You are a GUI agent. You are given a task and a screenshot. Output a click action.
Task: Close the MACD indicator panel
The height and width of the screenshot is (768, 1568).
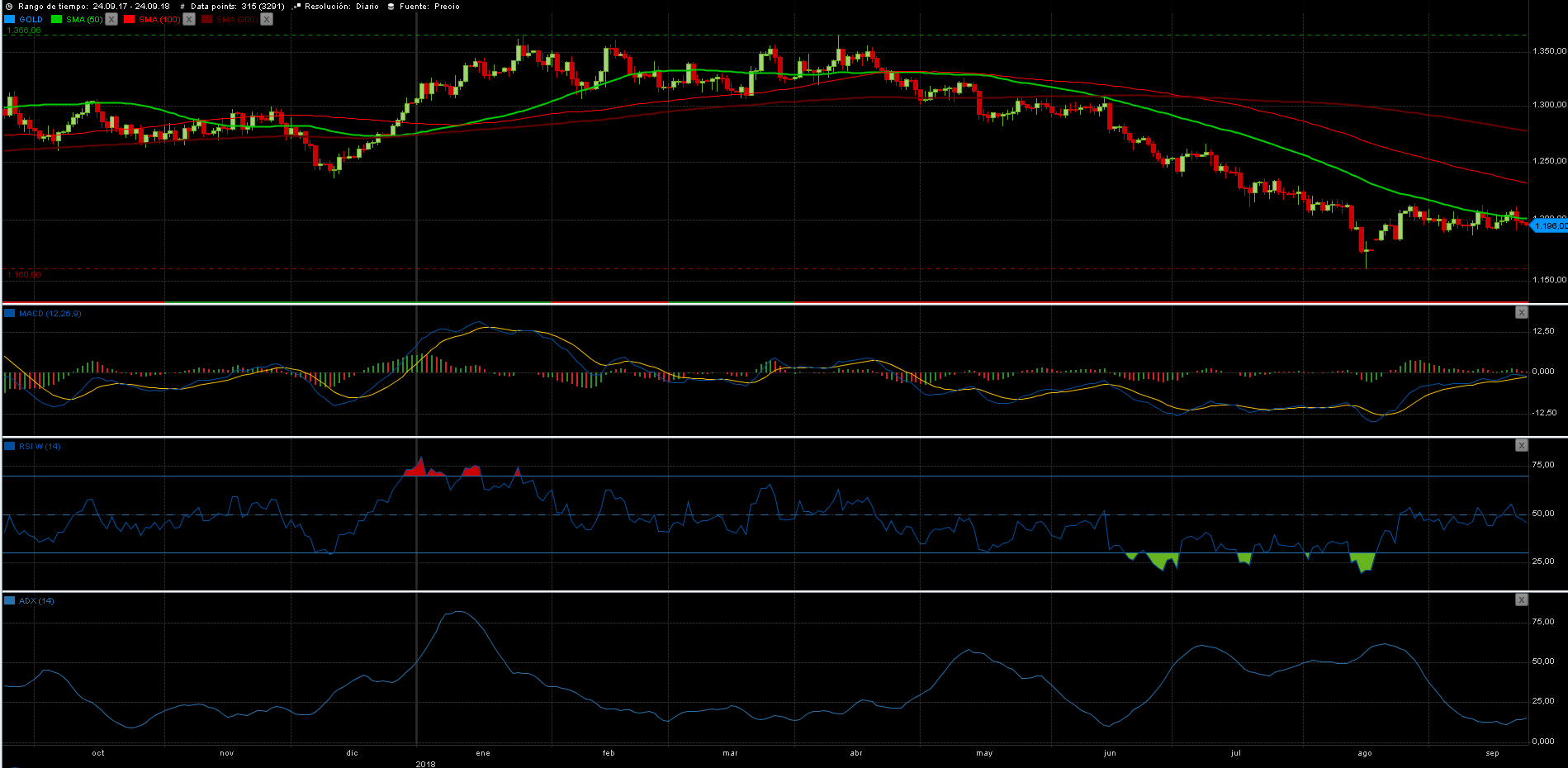coord(1521,312)
